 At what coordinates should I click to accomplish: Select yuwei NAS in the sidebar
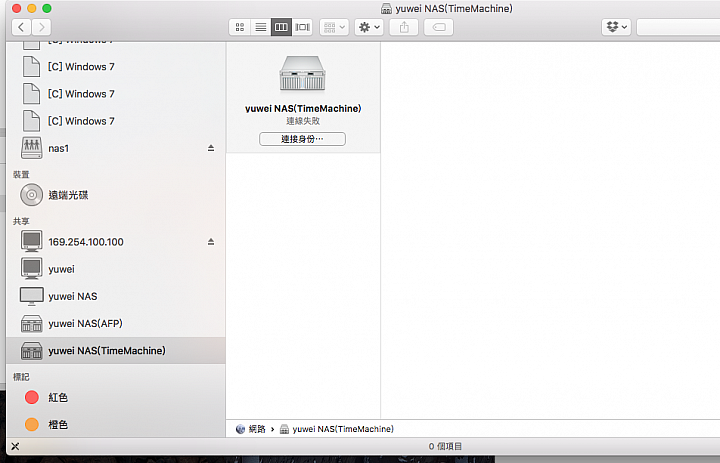116,296
